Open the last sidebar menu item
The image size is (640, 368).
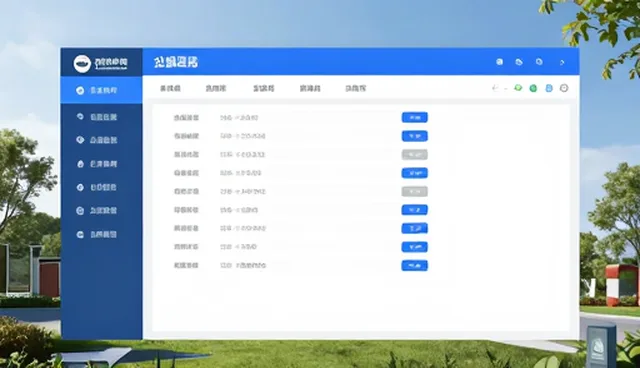click(101, 234)
